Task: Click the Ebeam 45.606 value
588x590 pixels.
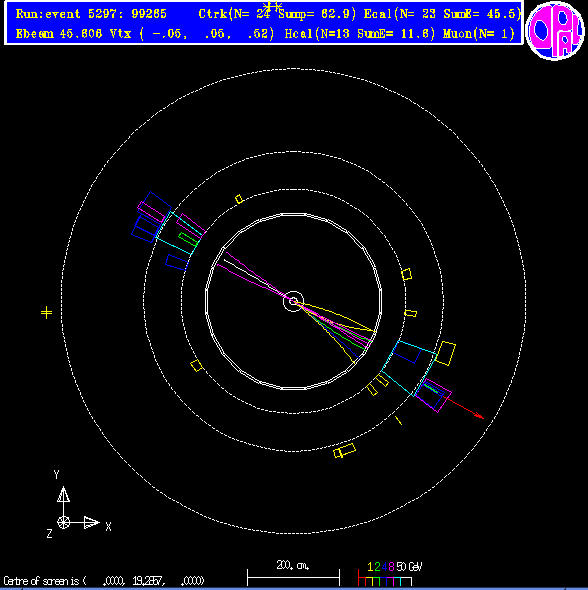Action: pos(59,34)
